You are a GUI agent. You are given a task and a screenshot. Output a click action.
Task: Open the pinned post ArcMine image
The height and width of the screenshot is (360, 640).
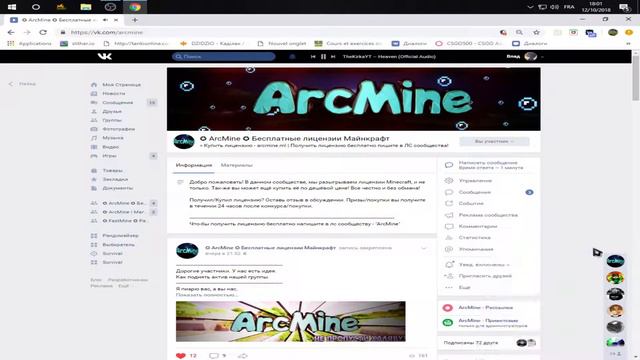(291, 322)
